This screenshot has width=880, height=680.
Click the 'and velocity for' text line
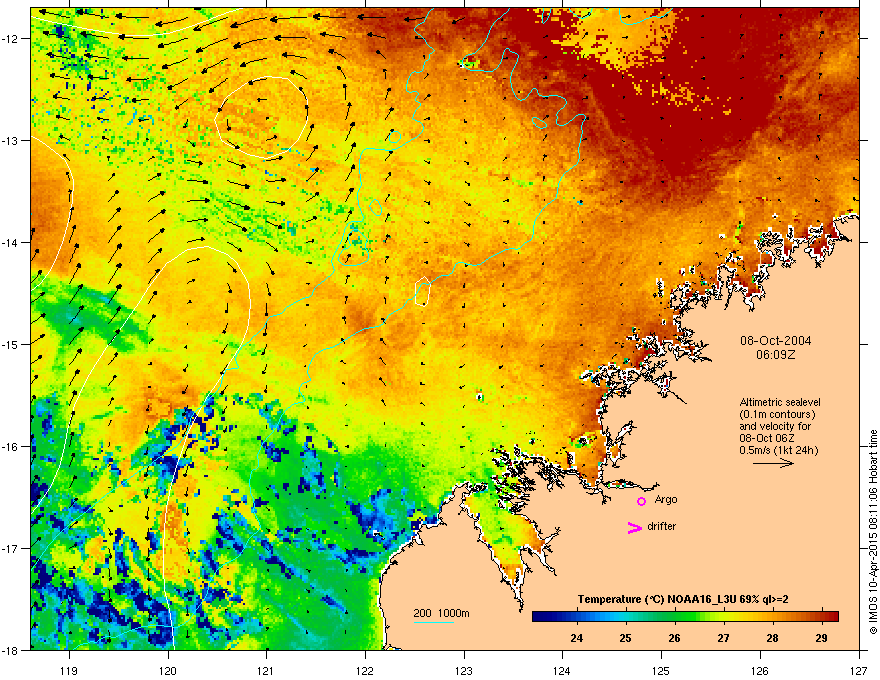[775, 426]
